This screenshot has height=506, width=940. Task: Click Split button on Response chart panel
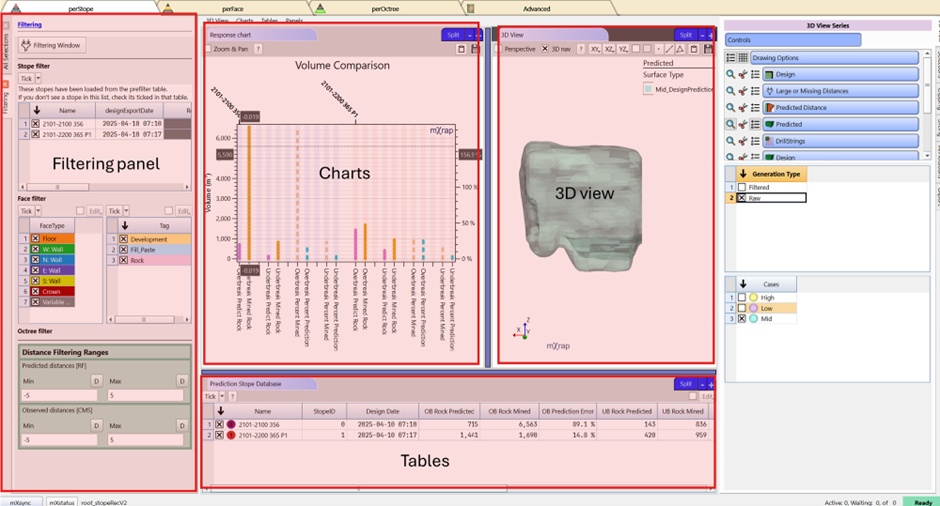453,35
